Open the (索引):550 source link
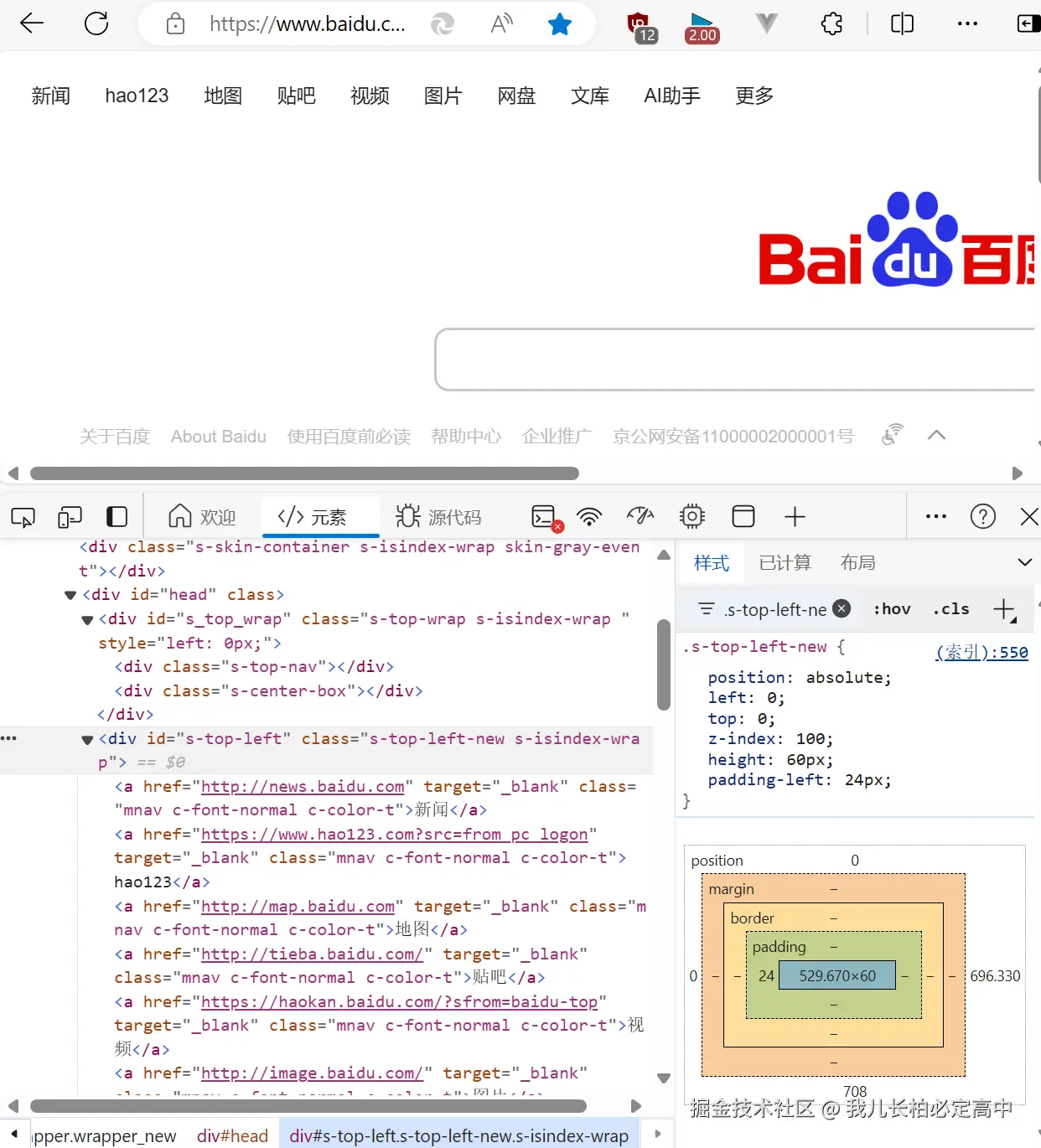The height and width of the screenshot is (1148, 1041). [981, 652]
